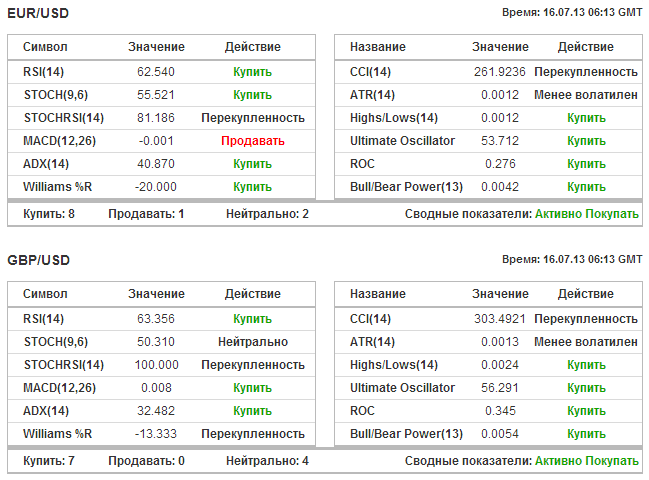
Task: Select the STOCHRSI value 81.186
Action: point(156,118)
